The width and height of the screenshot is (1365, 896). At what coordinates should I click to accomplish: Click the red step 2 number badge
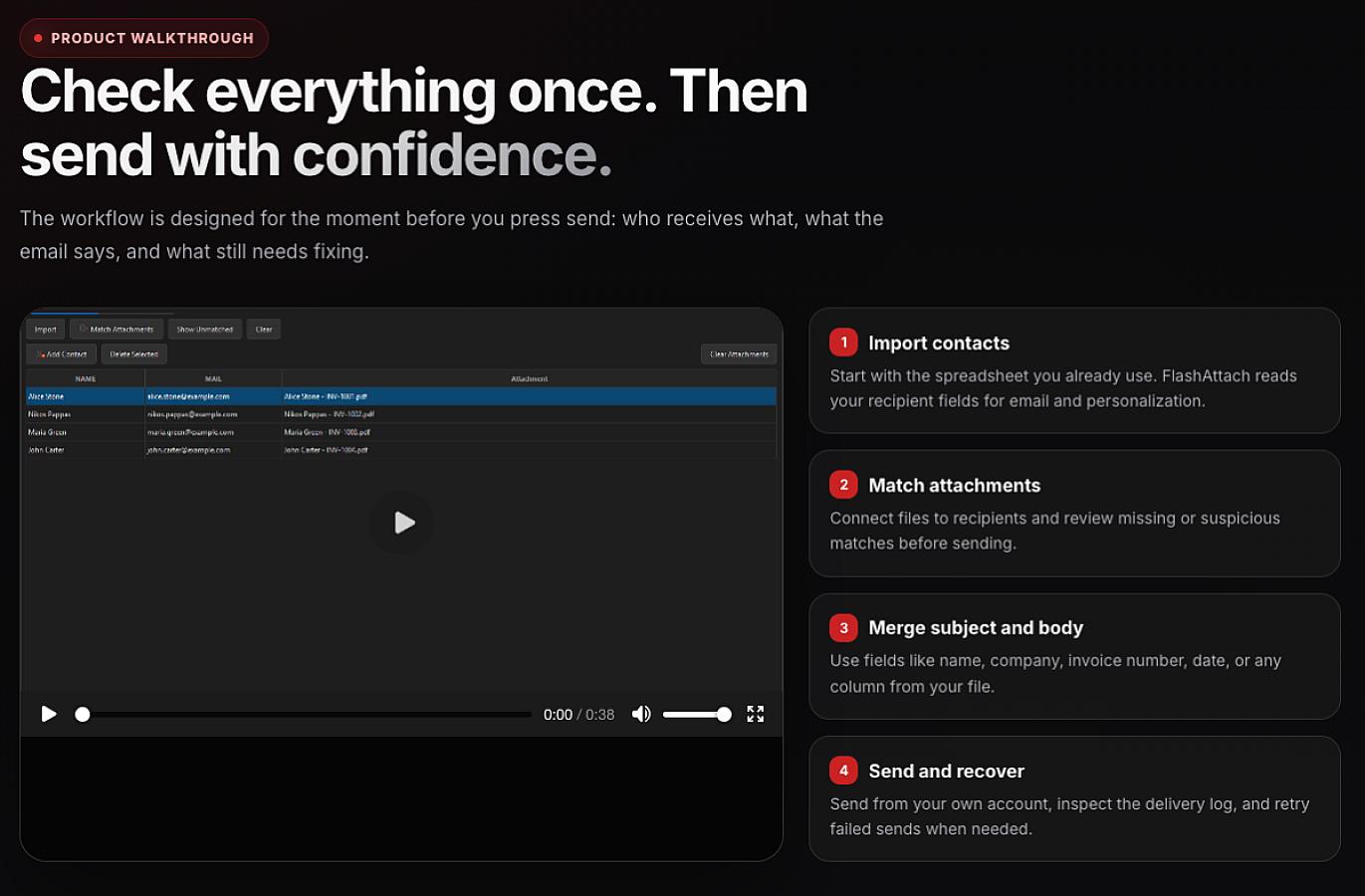[x=843, y=485]
